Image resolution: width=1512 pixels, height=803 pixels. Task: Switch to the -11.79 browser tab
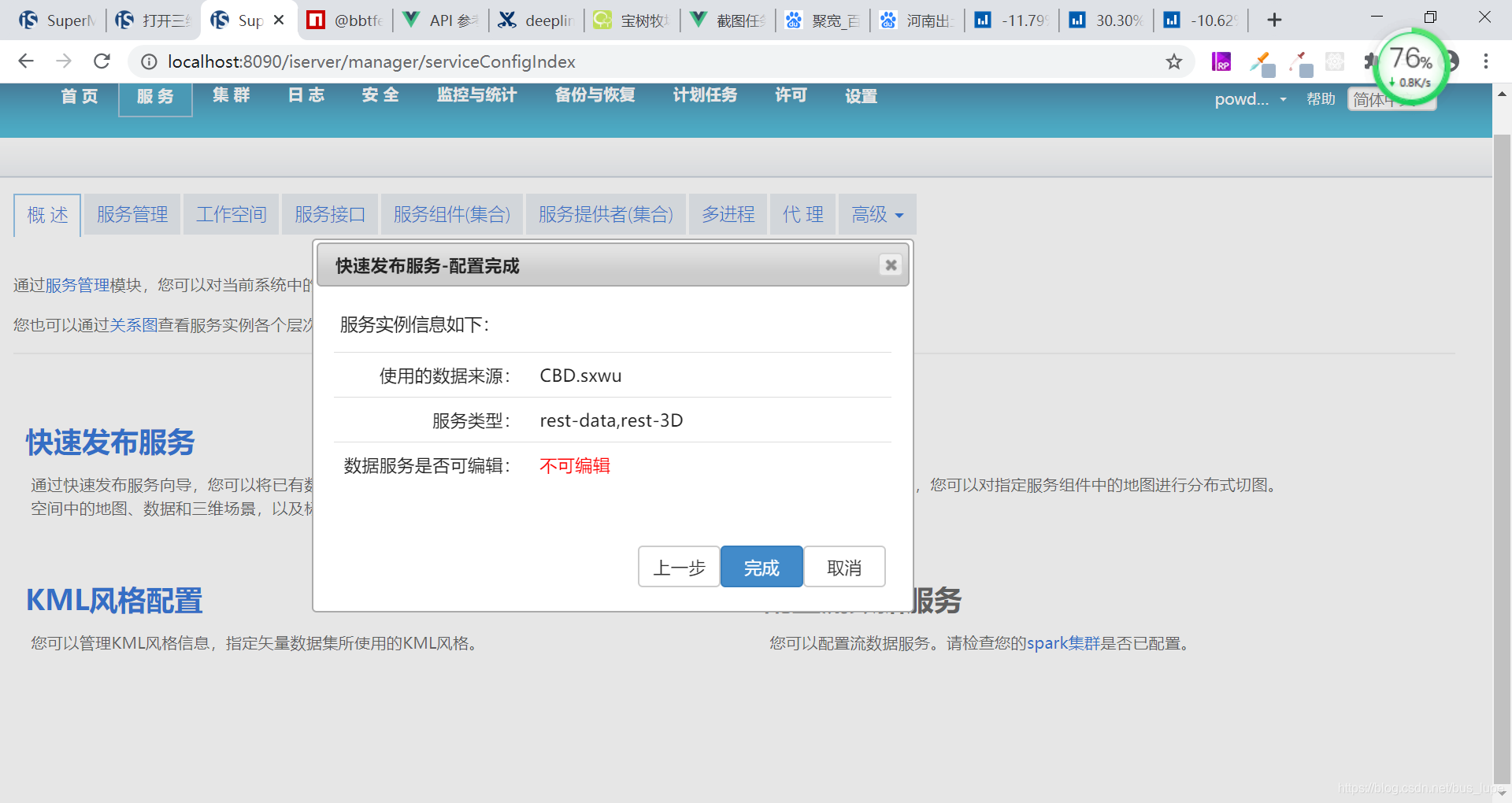click(x=1013, y=20)
